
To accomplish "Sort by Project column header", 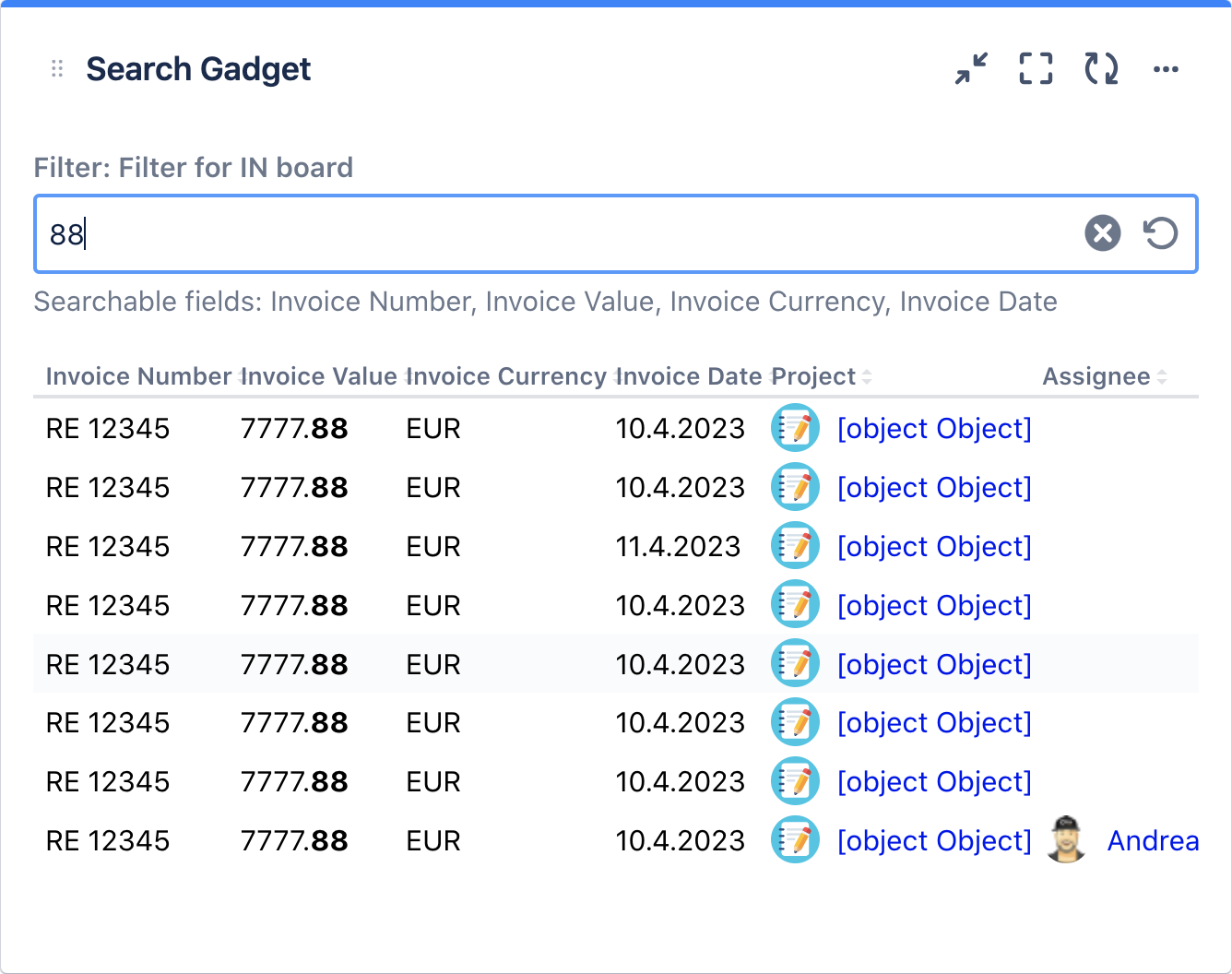I will click(x=815, y=376).
